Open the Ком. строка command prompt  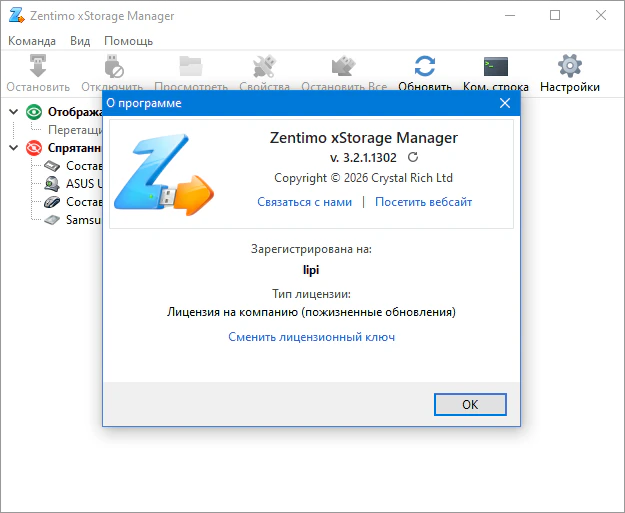[495, 67]
